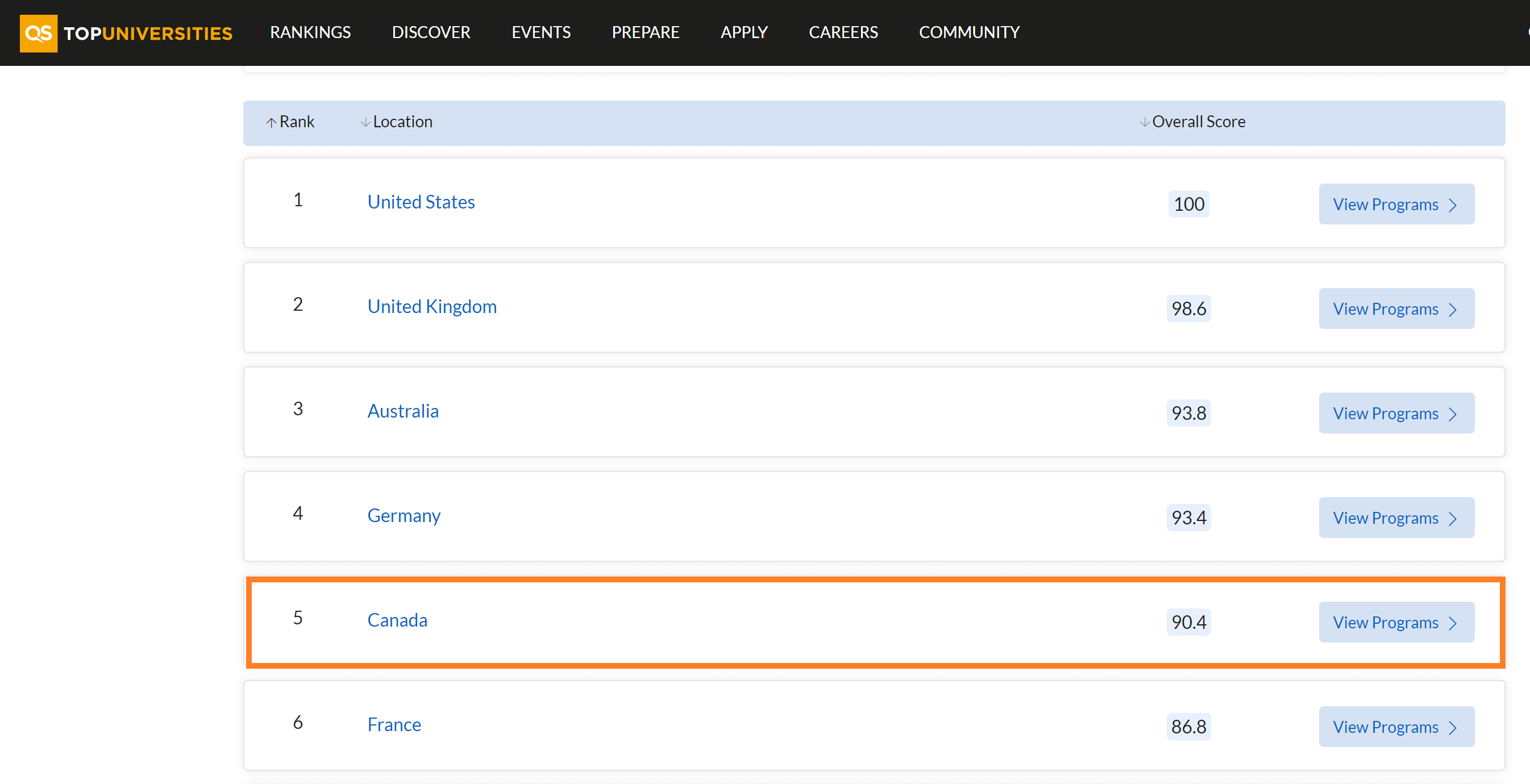Open the PREPARE menu

click(x=645, y=32)
